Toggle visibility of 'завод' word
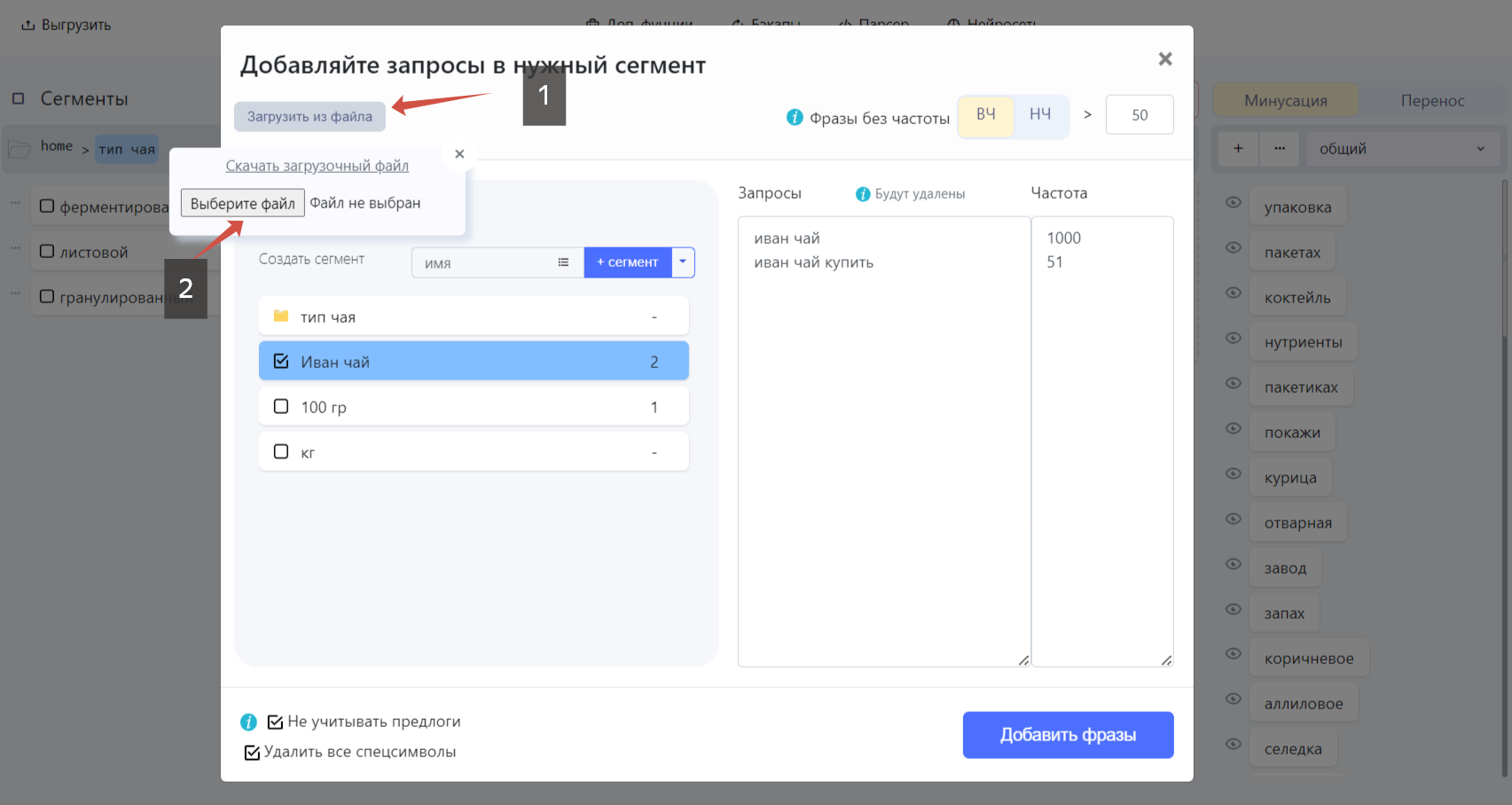This screenshot has width=1512, height=805. point(1233,564)
